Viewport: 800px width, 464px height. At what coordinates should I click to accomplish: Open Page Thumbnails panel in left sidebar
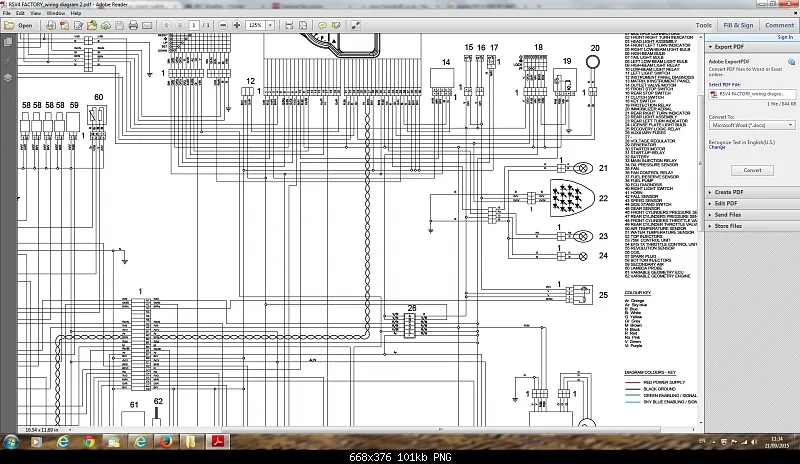pyautogui.click(x=8, y=42)
